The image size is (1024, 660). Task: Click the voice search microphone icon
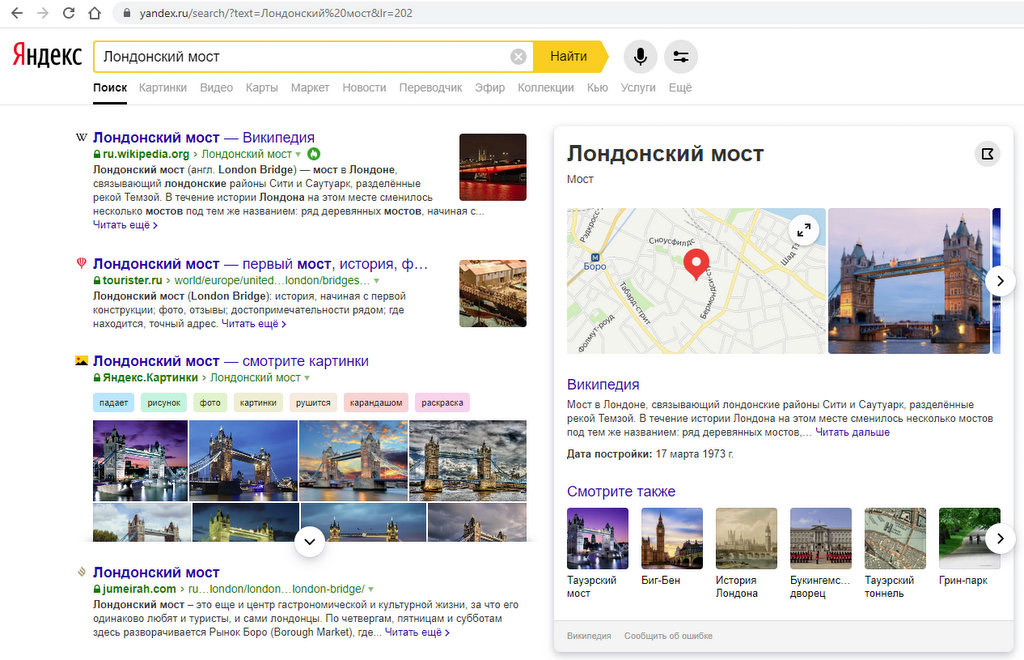click(x=640, y=57)
